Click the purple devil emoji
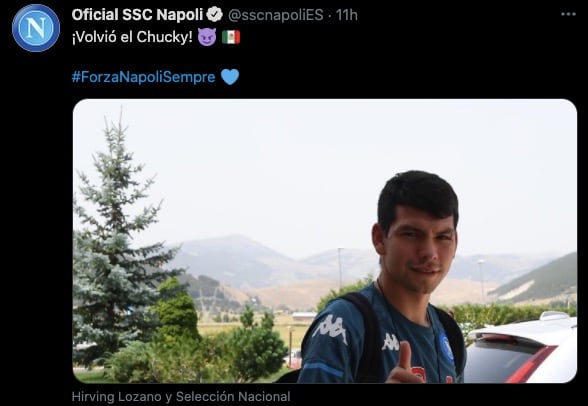The image size is (588, 406). click(x=207, y=37)
